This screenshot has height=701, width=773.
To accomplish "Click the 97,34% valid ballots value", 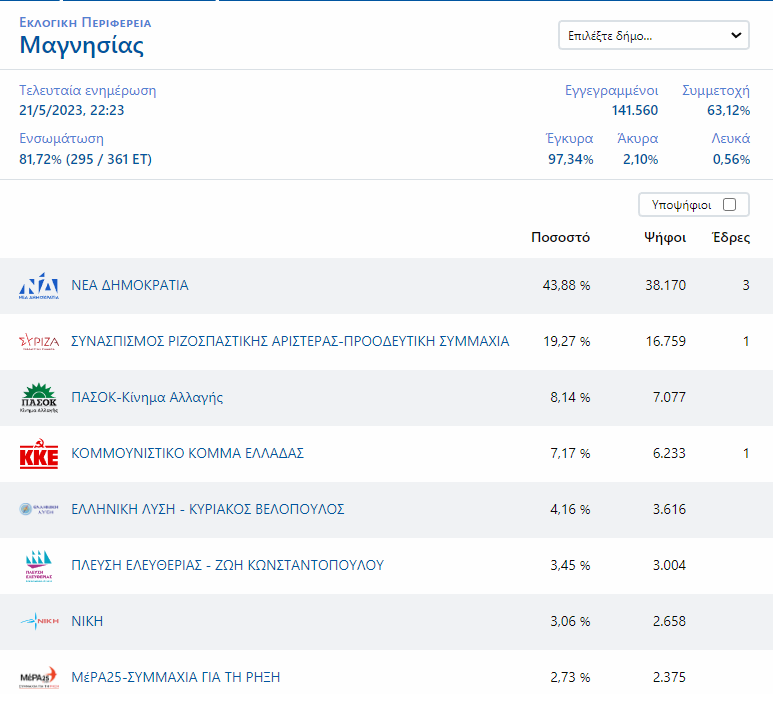I will [571, 159].
